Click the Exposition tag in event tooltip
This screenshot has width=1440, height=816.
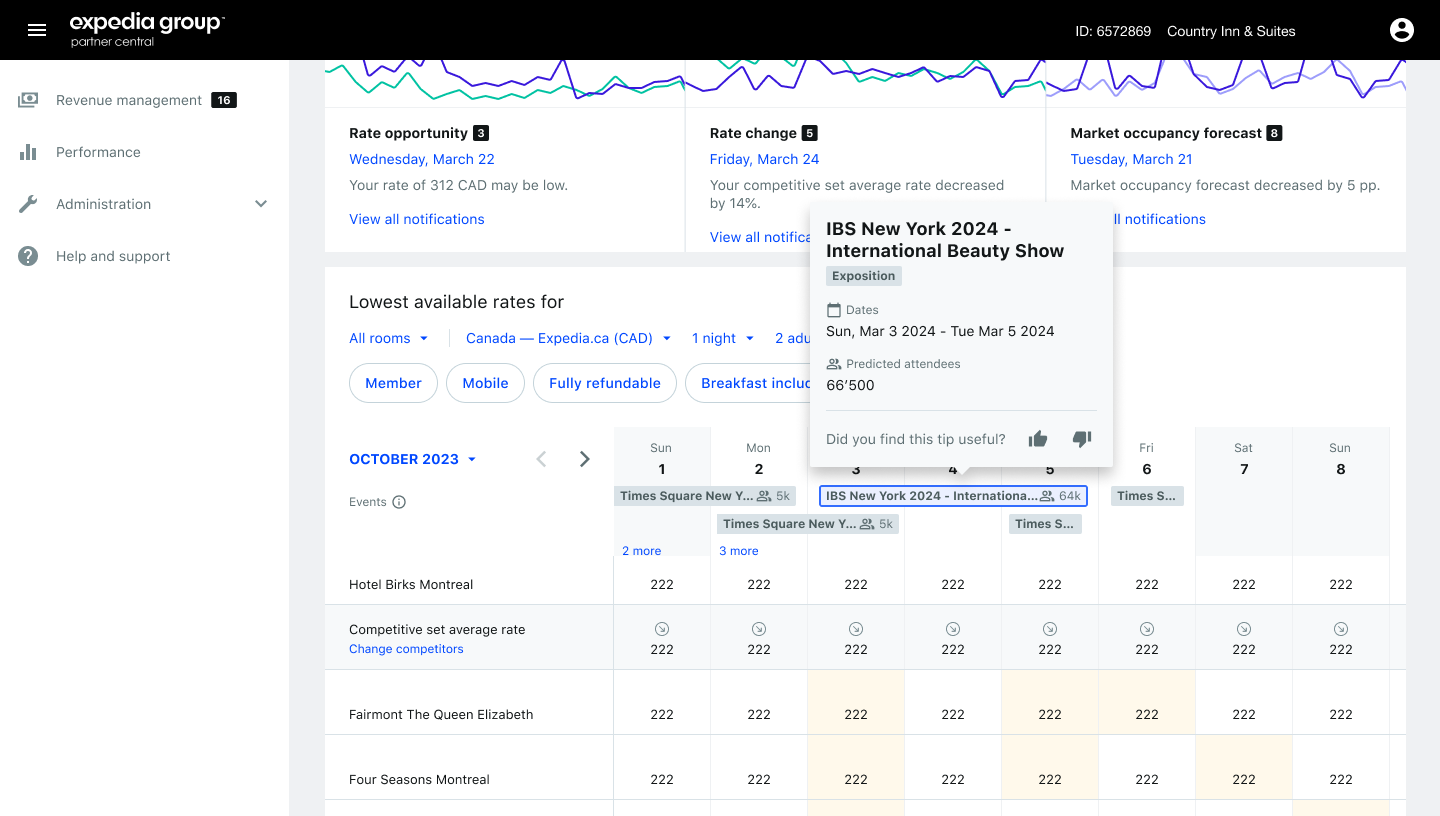point(864,276)
